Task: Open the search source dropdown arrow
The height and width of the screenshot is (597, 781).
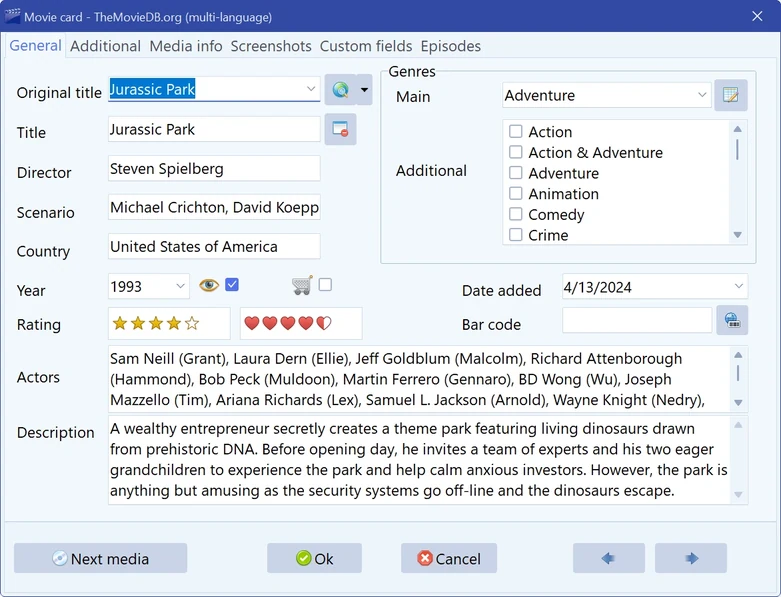Action: point(365,90)
